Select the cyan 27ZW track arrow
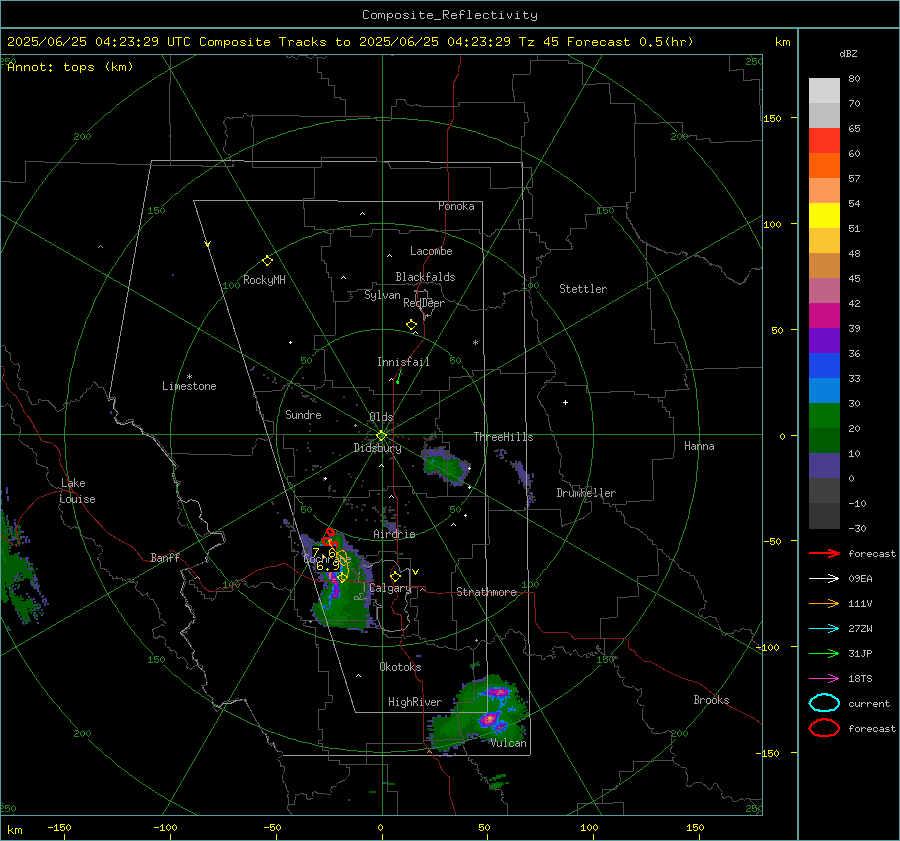 click(824, 629)
